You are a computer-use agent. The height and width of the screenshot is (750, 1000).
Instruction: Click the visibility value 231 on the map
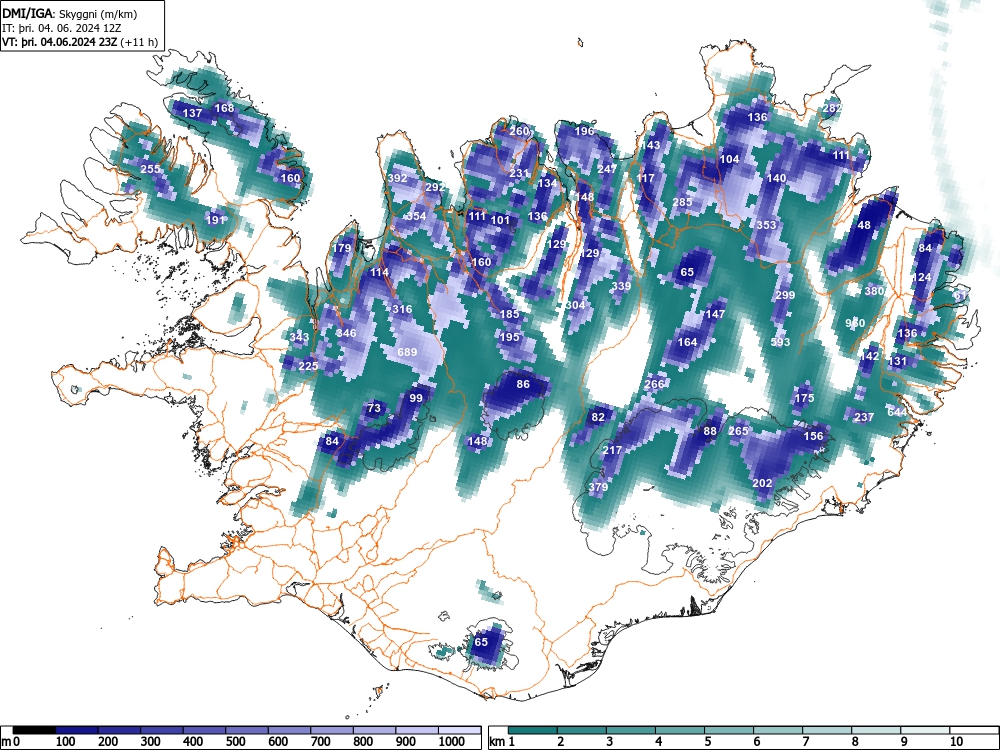519,173
